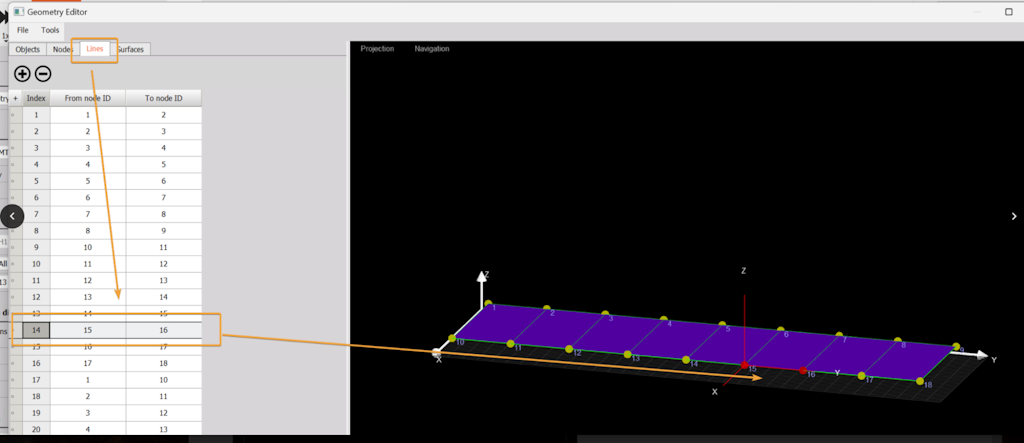The width and height of the screenshot is (1024, 443).
Task: Click From node ID cell of row 19
Action: pos(88,412)
